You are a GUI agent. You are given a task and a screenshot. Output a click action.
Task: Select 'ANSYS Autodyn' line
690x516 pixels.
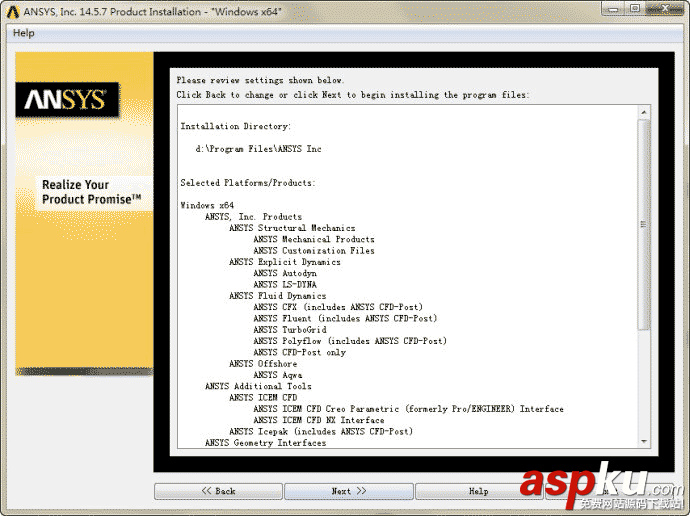tap(285, 273)
